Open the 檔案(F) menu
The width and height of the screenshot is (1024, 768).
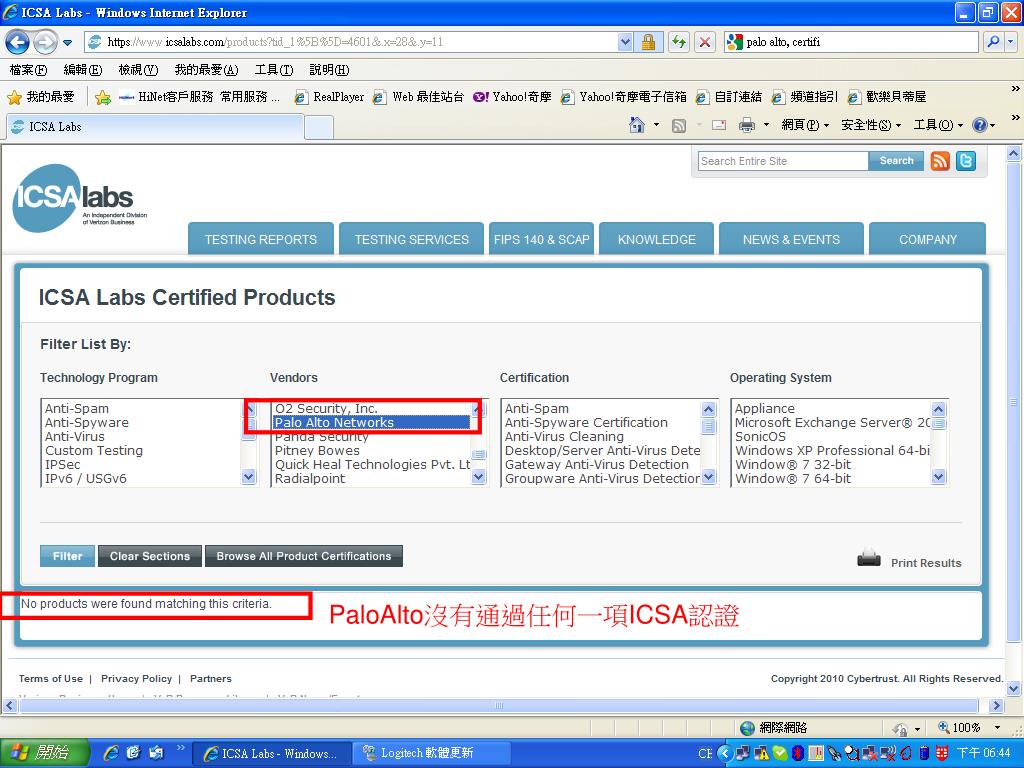[28, 69]
